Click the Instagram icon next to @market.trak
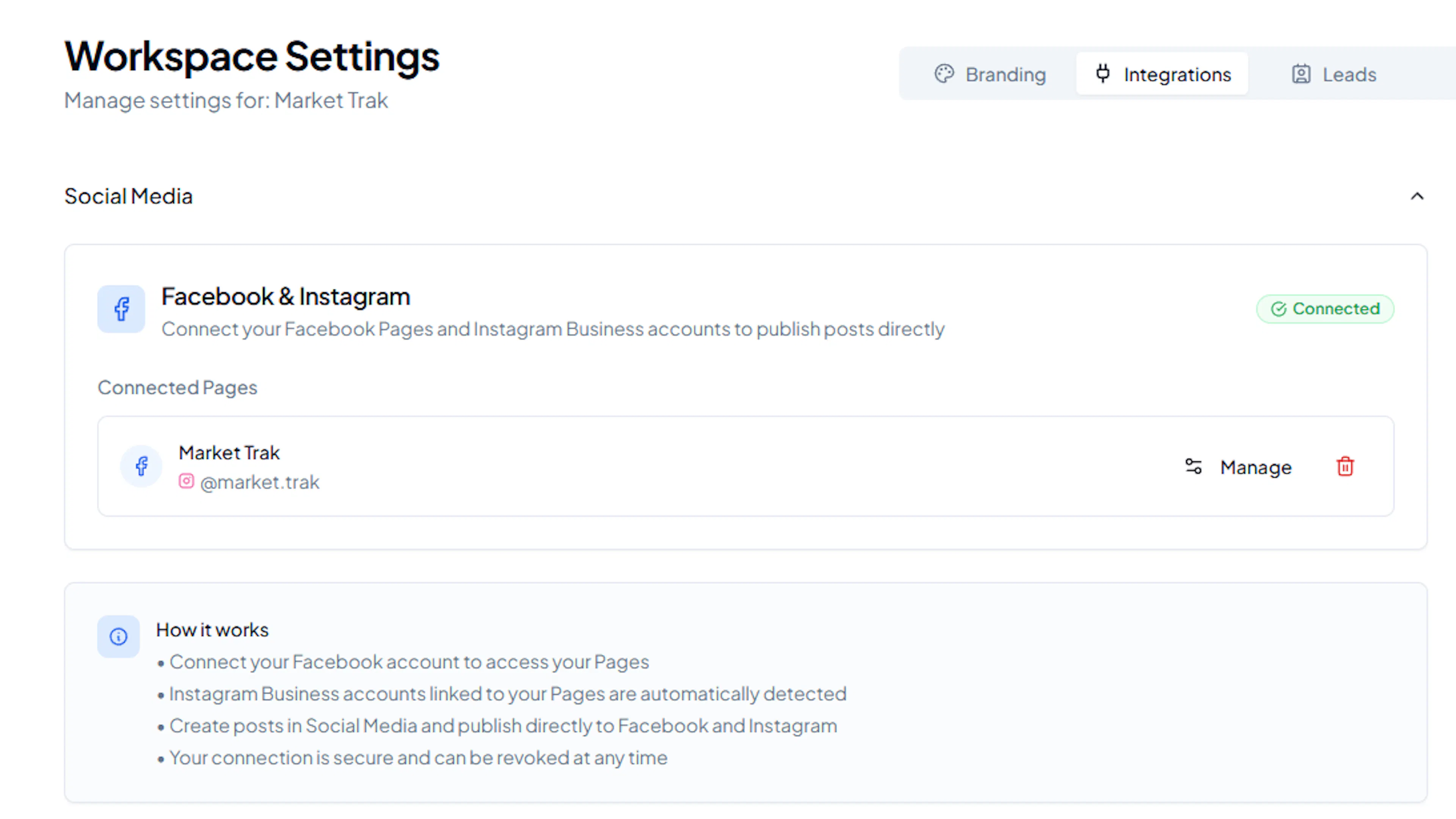The width and height of the screenshot is (1456, 819). click(x=186, y=481)
